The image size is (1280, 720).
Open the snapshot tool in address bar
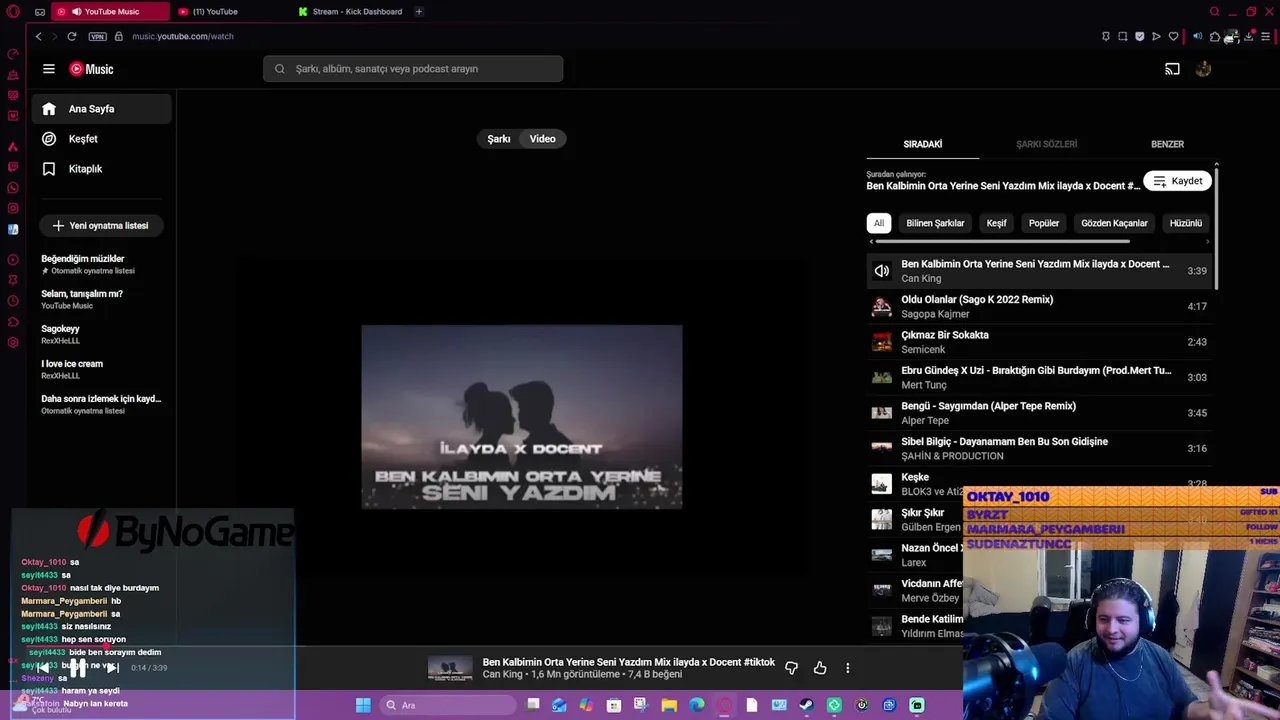pos(1122,36)
